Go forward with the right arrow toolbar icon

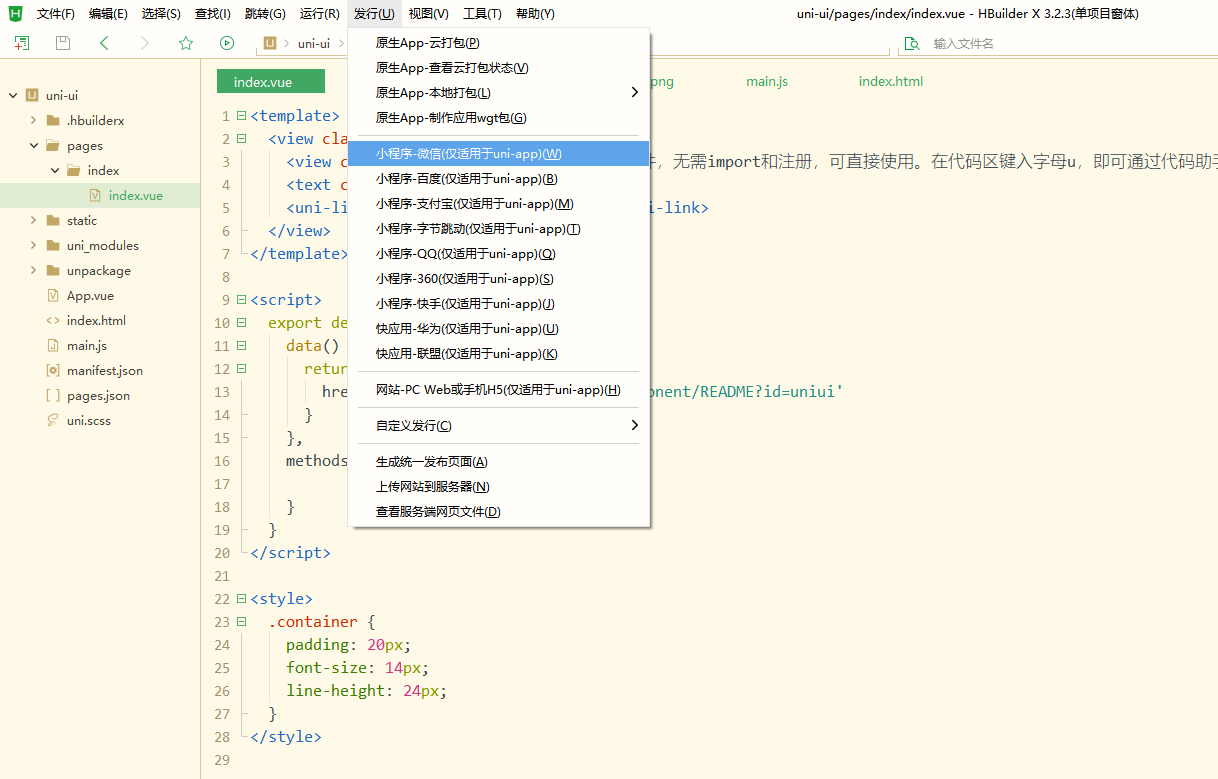click(x=145, y=43)
